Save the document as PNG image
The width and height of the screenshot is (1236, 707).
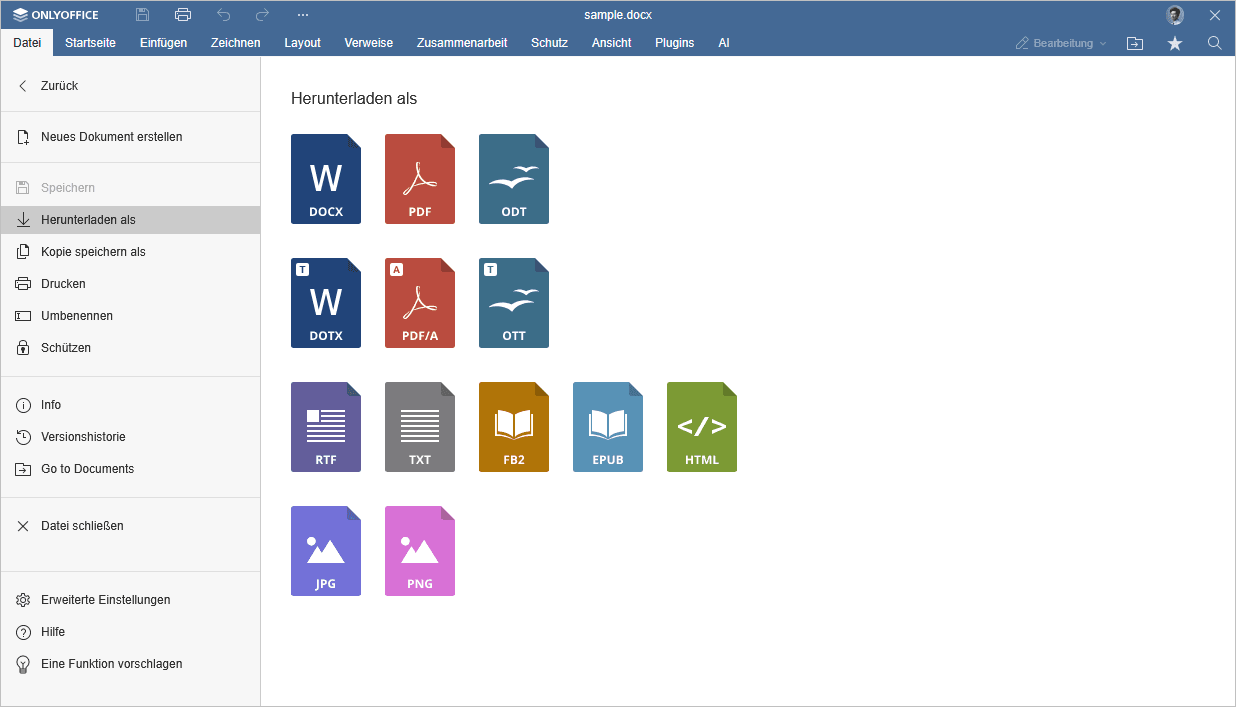(420, 551)
